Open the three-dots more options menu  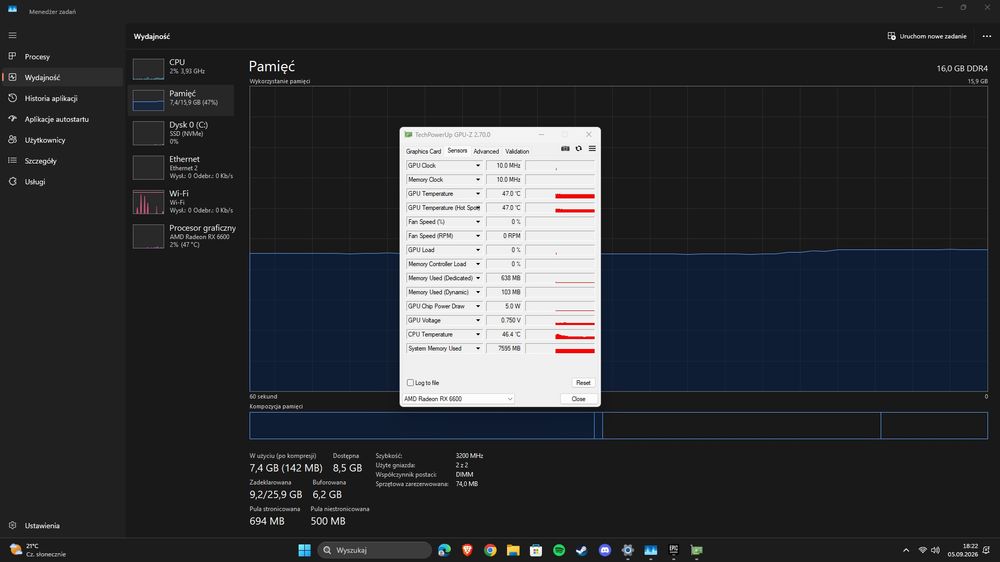coord(987,36)
